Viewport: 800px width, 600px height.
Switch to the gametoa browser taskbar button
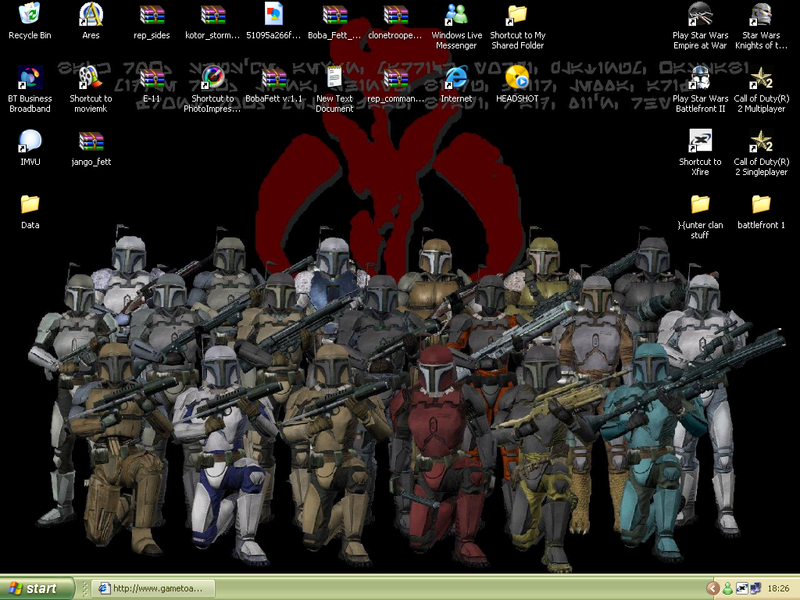[153, 588]
